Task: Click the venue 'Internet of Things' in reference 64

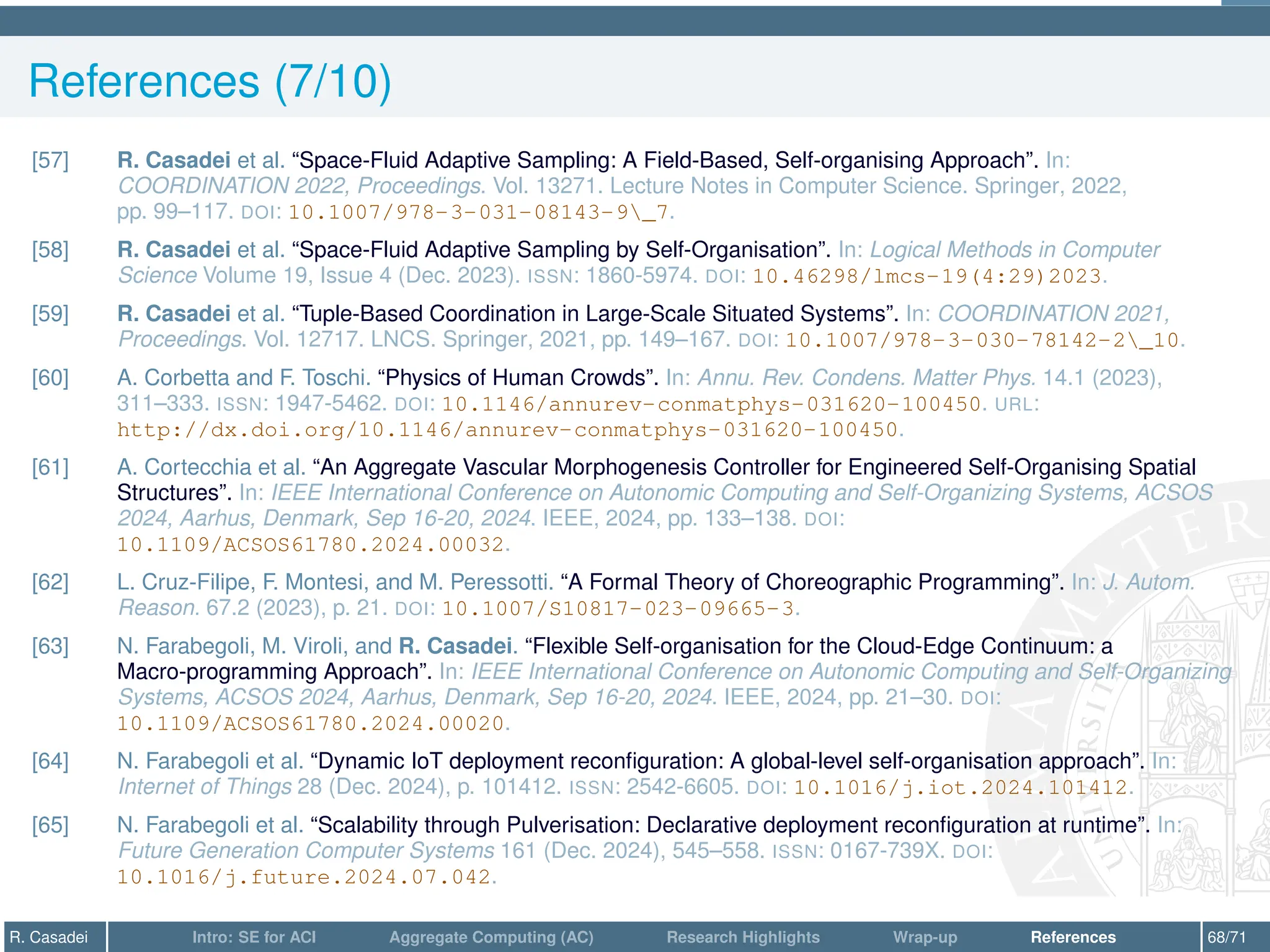Action: point(205,786)
